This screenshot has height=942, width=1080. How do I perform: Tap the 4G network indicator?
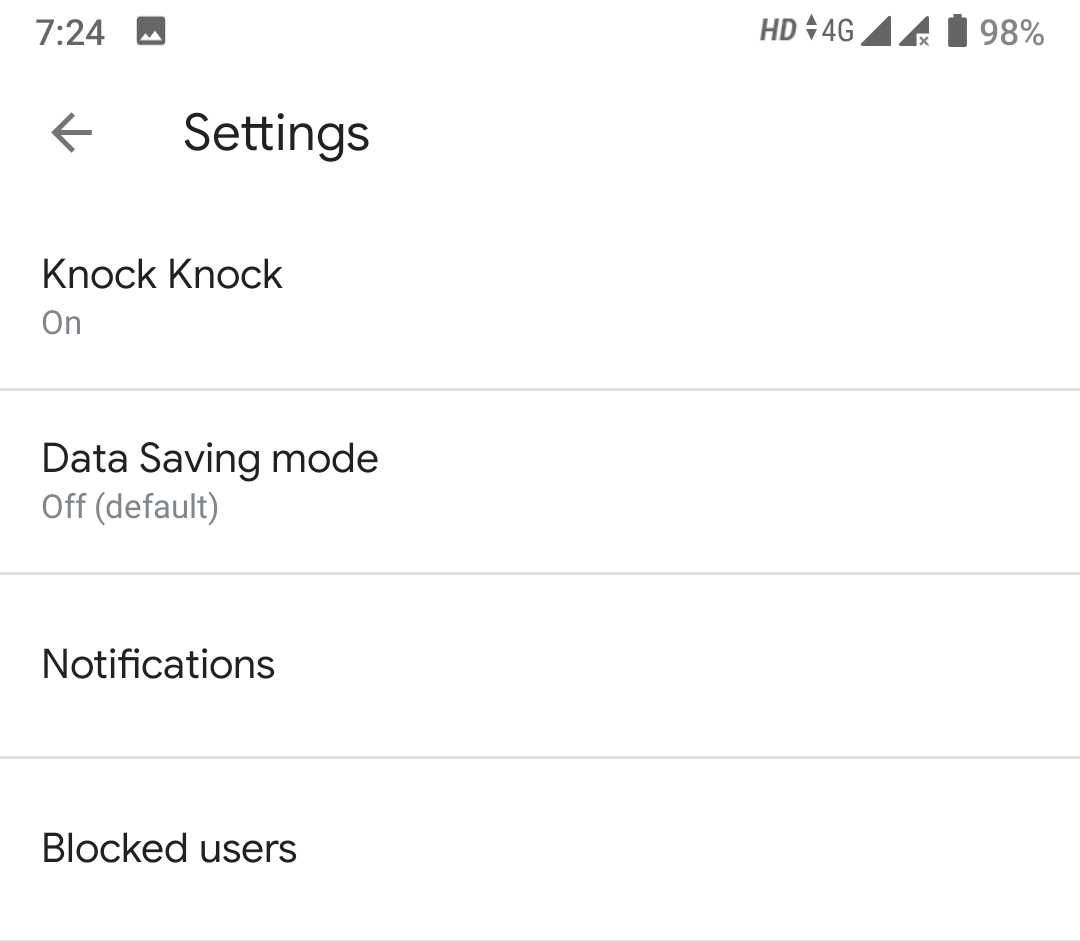coord(838,31)
